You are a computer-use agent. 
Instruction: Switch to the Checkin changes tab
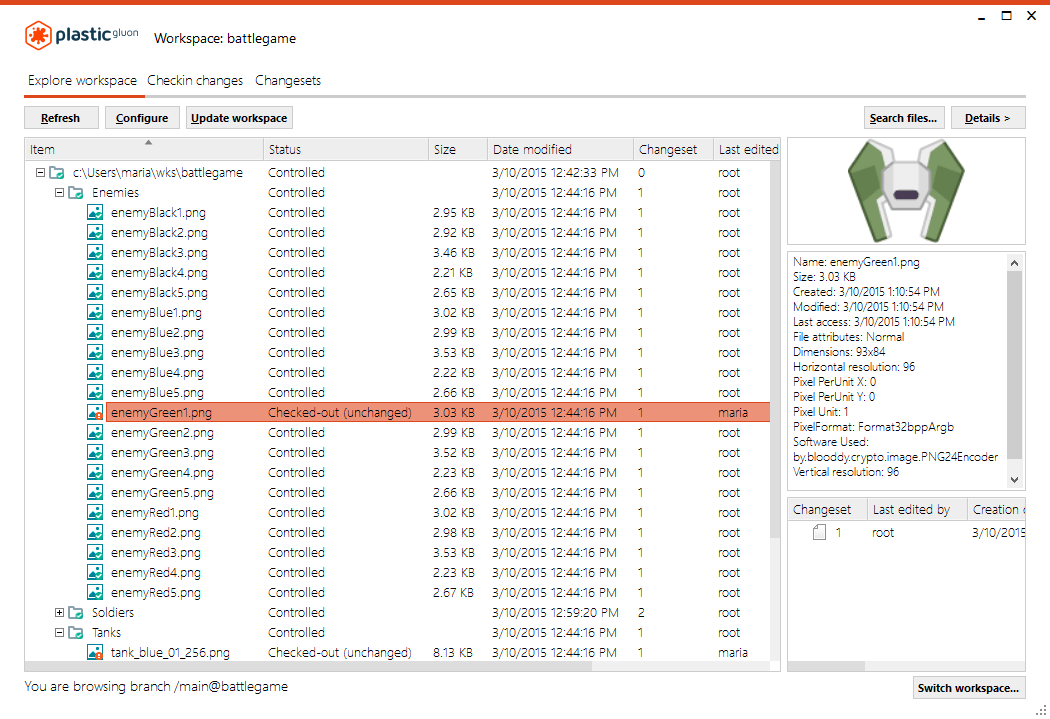pyautogui.click(x=195, y=80)
